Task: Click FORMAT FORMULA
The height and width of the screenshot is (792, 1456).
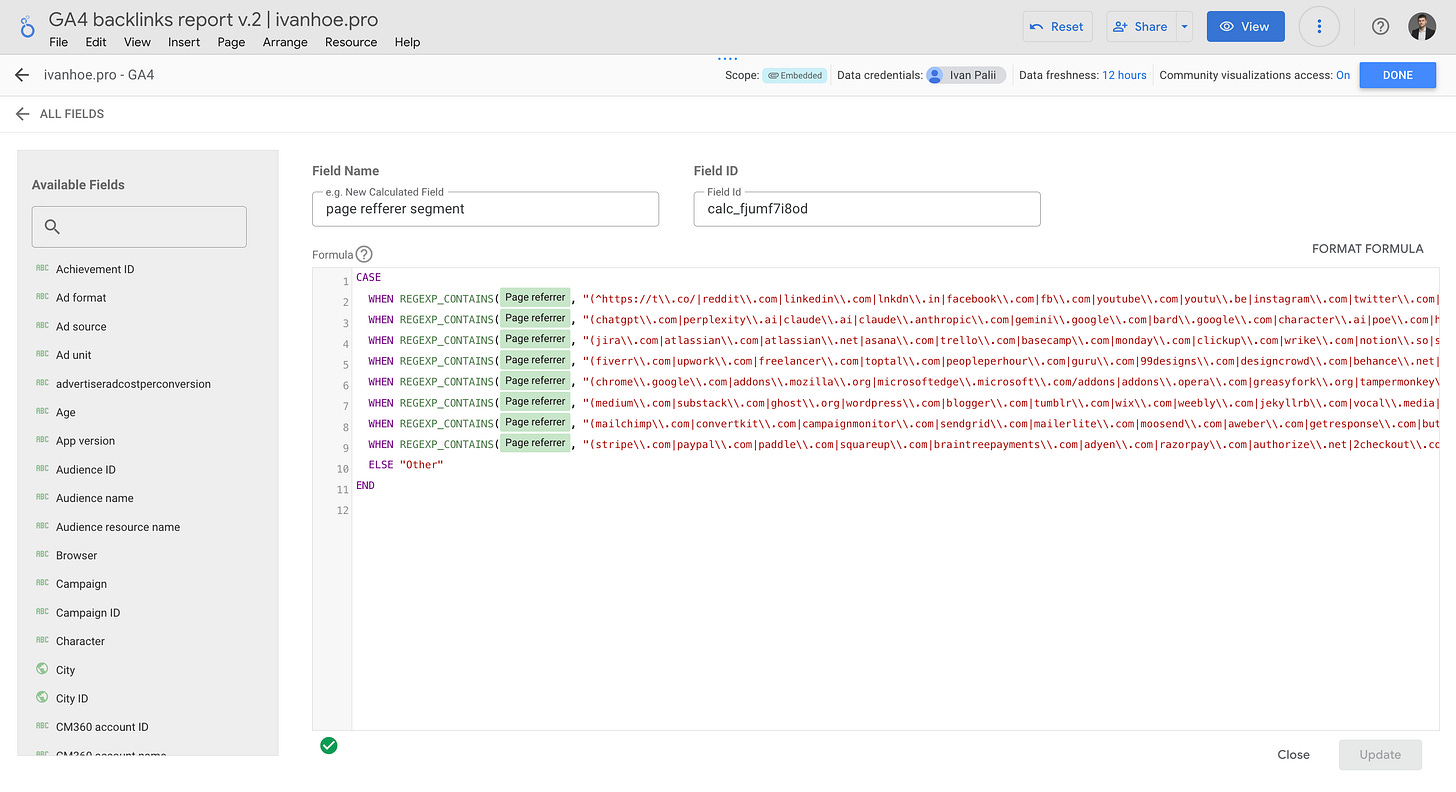Action: point(1367,249)
